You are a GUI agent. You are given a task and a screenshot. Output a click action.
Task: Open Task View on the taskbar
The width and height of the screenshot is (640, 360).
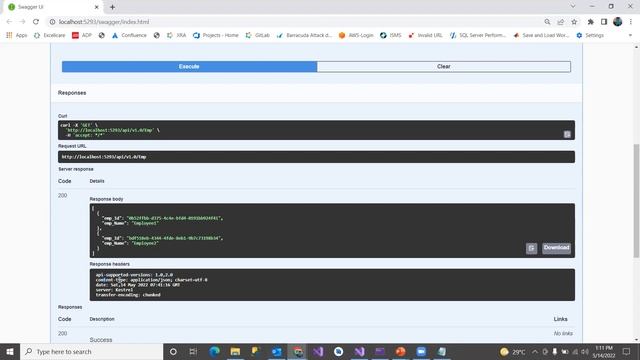193,351
